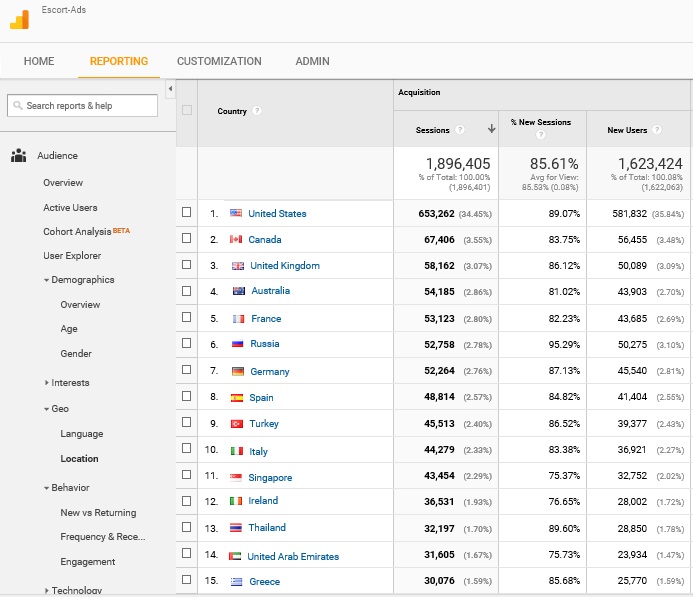Image resolution: width=693 pixels, height=597 pixels.
Task: Open the Italy country link
Action: [258, 452]
